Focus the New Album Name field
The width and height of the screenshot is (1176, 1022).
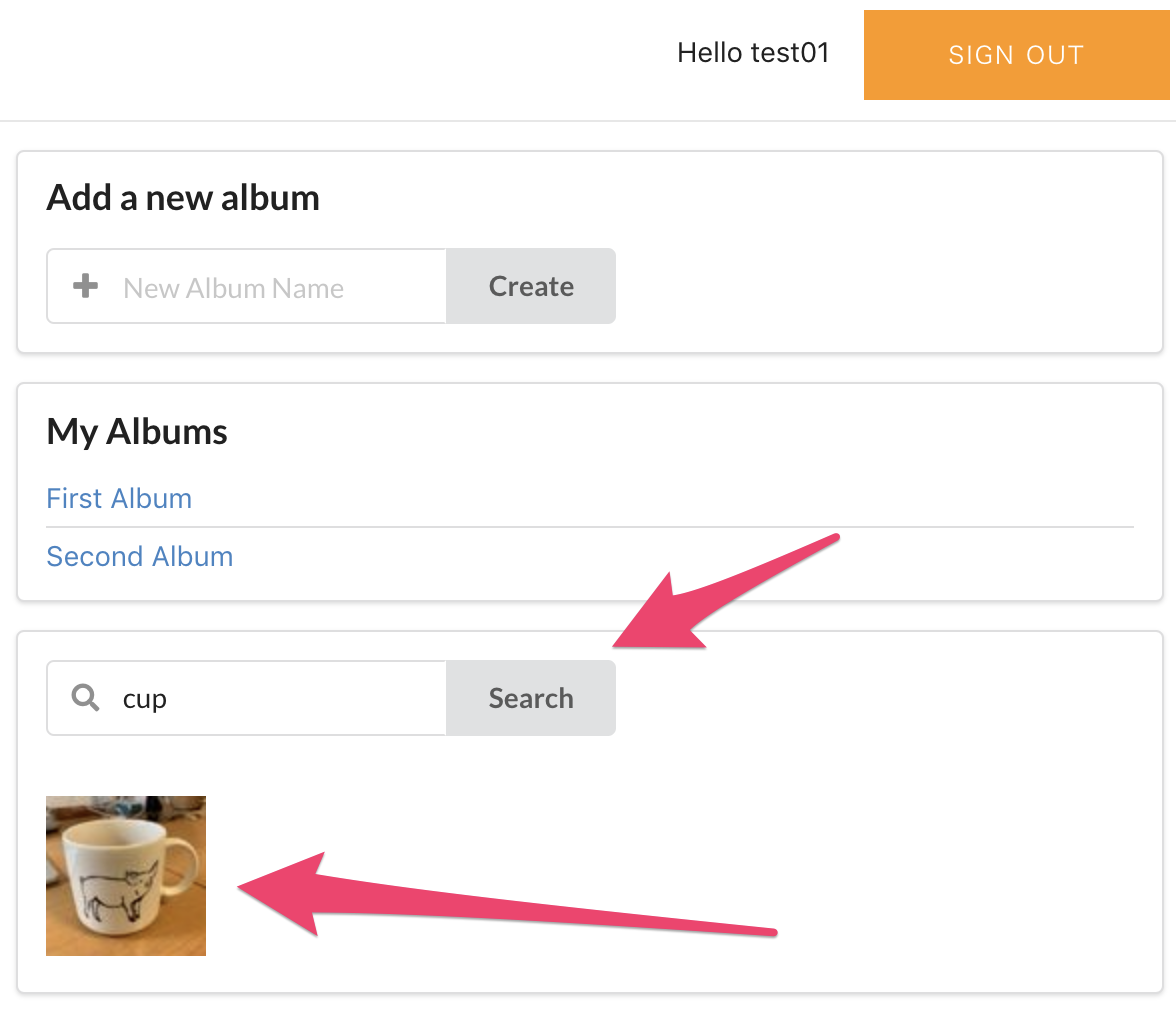(x=247, y=286)
